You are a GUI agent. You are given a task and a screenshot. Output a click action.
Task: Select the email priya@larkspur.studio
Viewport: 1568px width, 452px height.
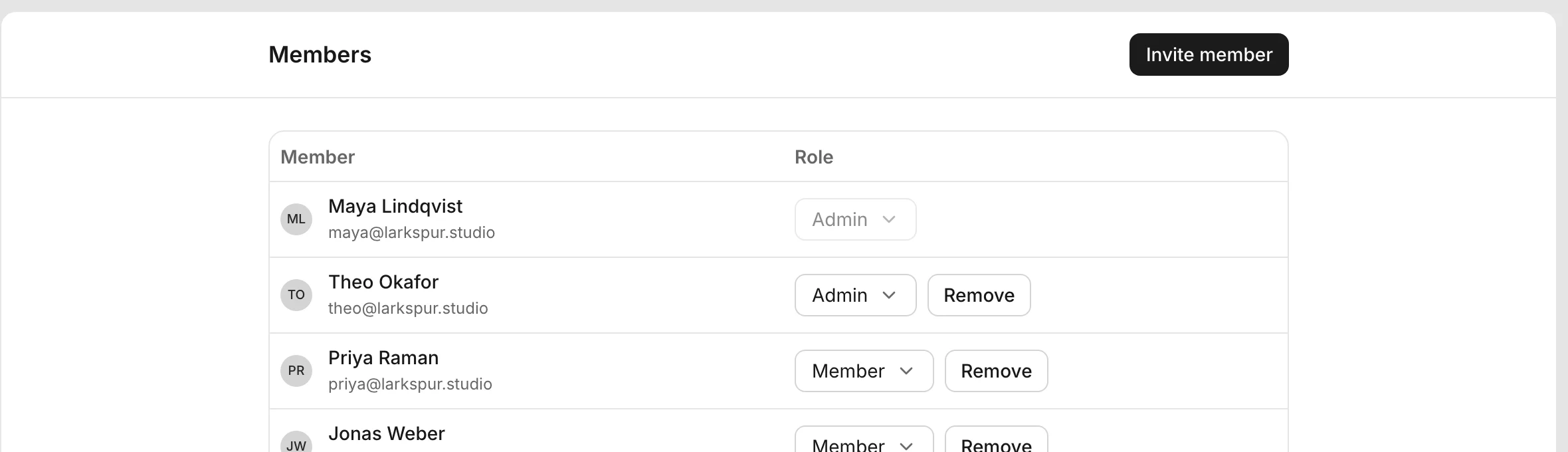(410, 384)
